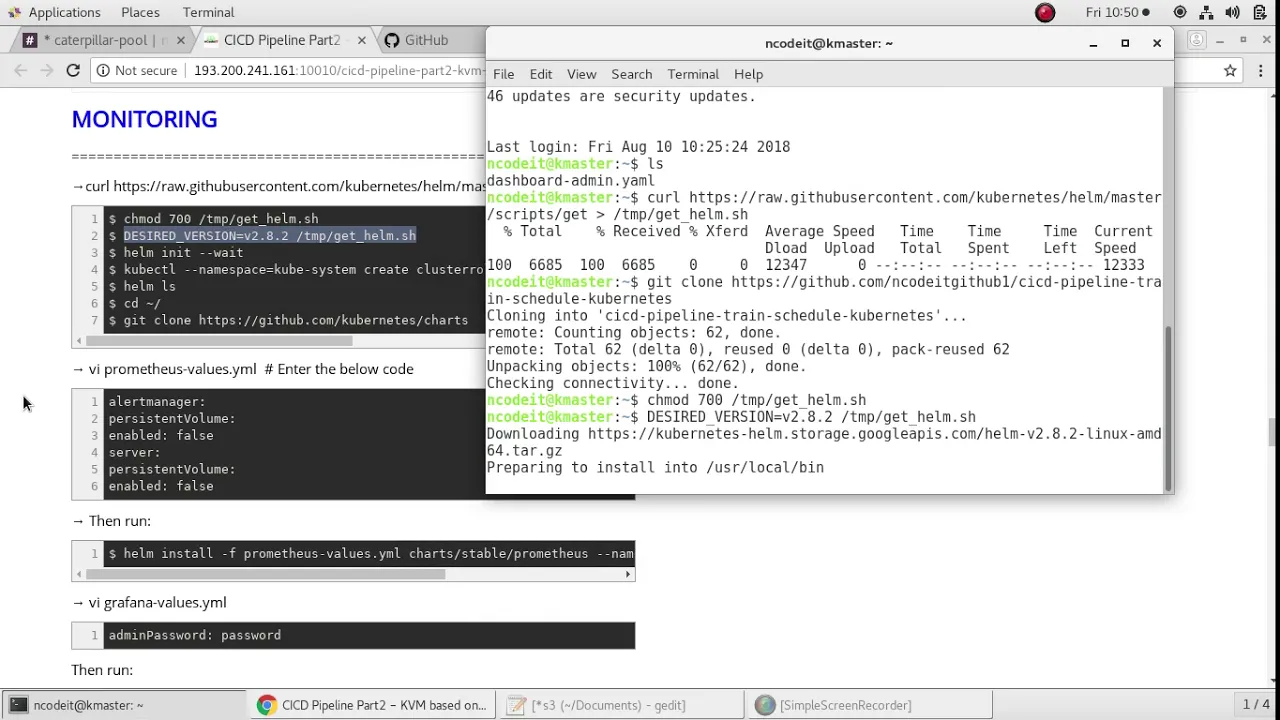Image resolution: width=1280 pixels, height=720 pixels.
Task: Click the helm init --wait code line
Action: pos(183,252)
